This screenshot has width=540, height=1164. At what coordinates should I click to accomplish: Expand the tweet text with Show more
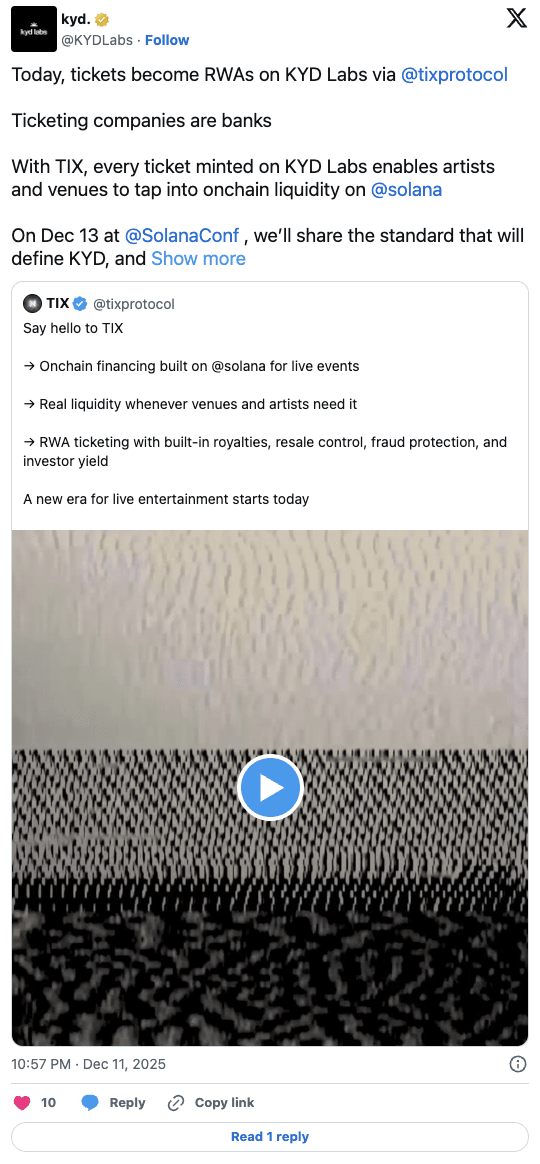198,258
